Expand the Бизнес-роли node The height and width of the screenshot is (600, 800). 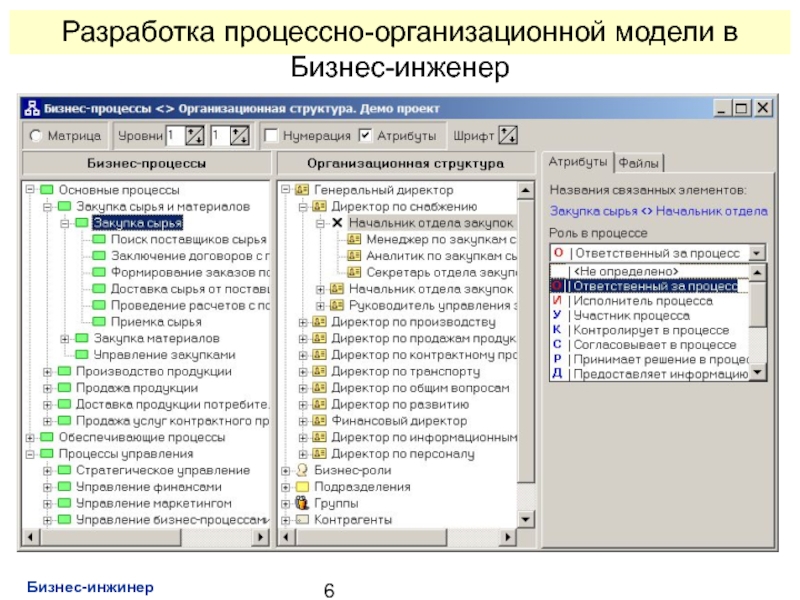click(286, 470)
